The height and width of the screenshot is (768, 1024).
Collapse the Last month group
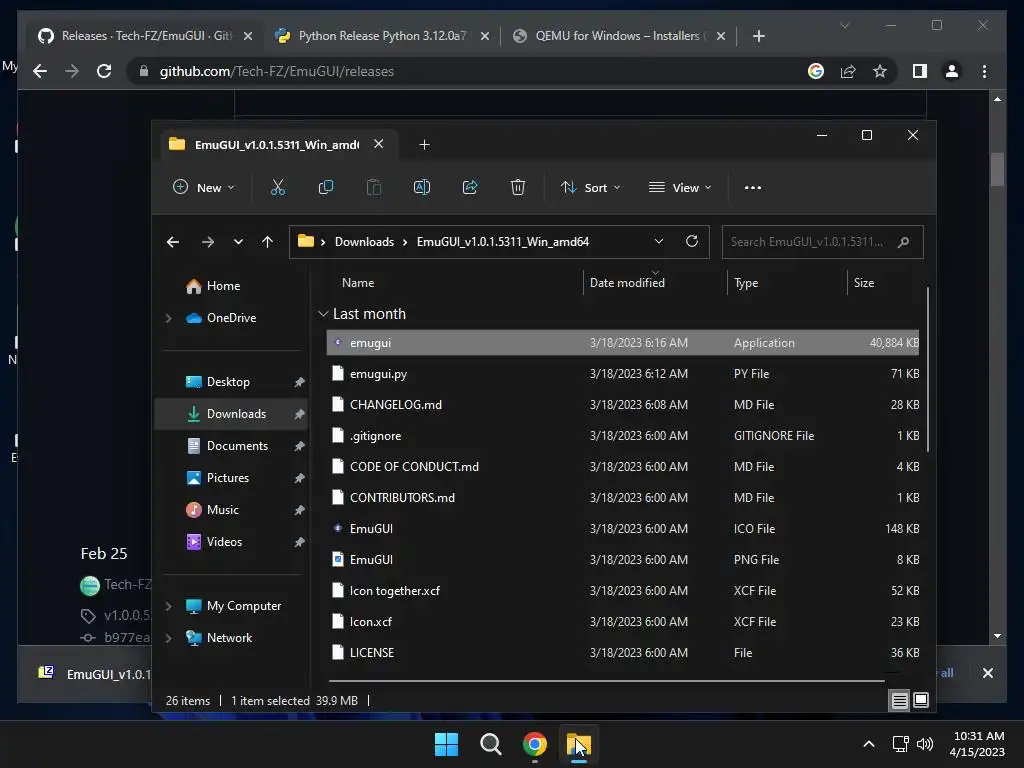coord(323,314)
